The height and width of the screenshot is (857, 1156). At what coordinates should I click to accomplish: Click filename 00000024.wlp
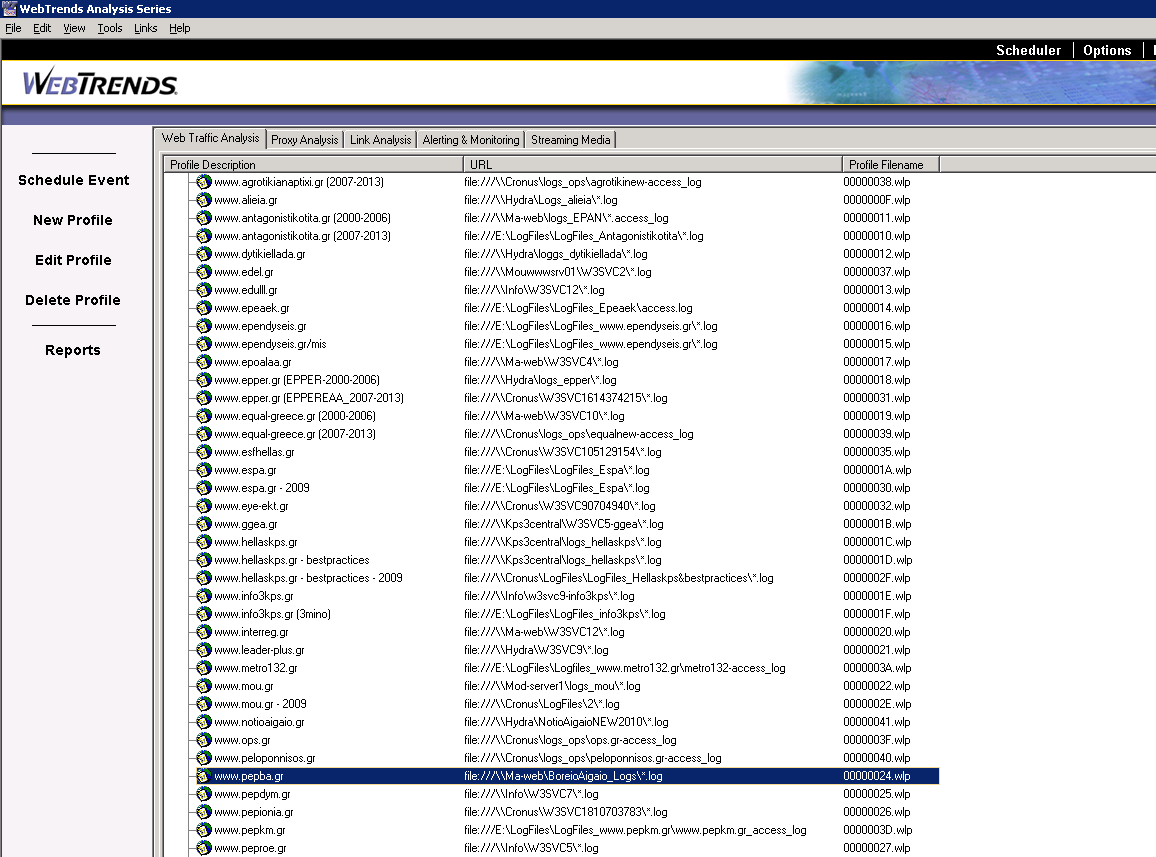[x=877, y=776]
